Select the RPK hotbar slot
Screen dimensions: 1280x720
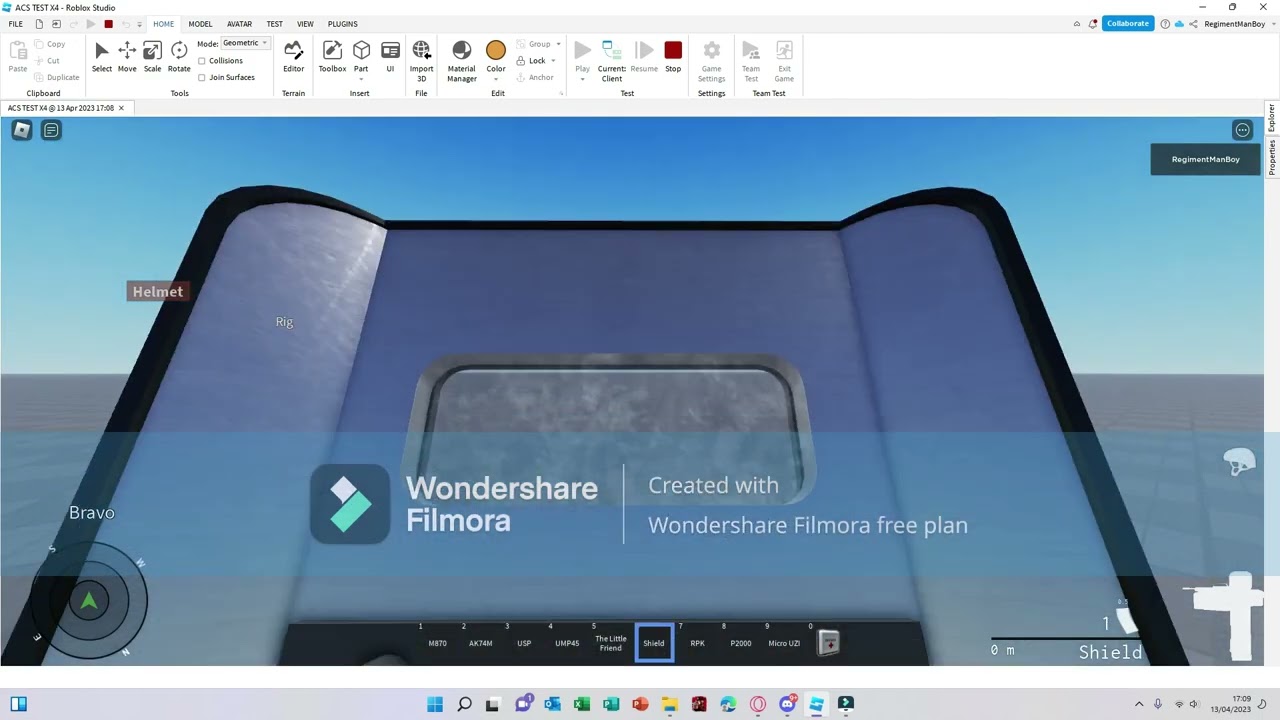pos(698,643)
